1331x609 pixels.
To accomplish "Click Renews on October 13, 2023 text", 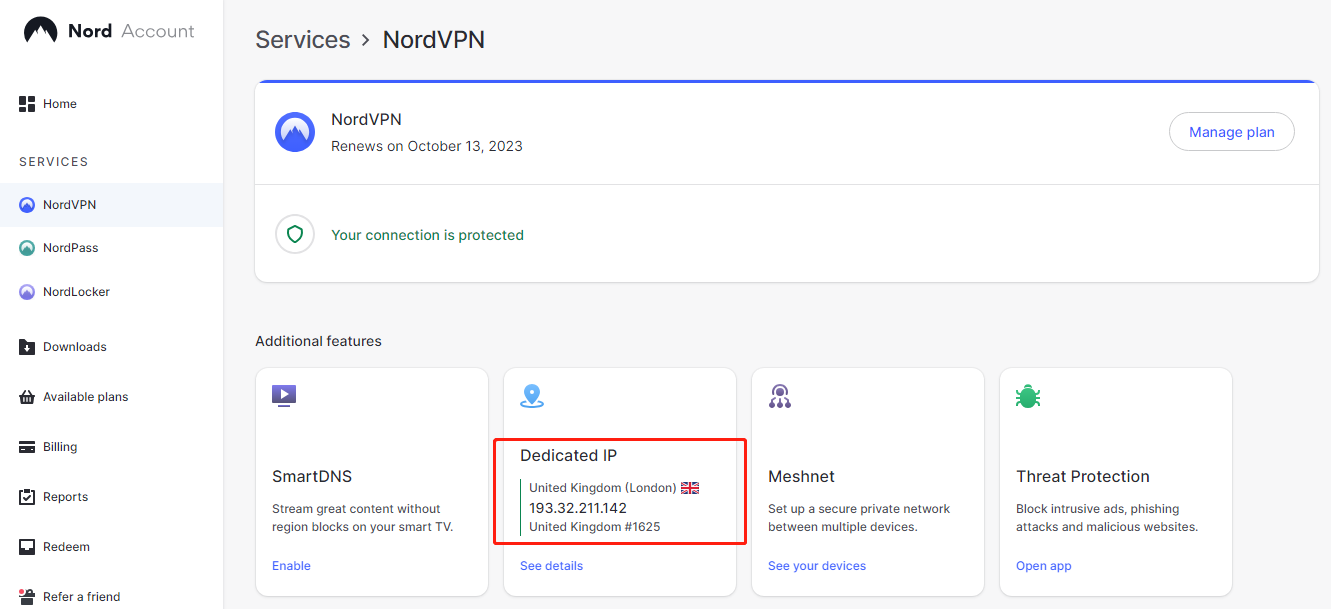I will coord(427,146).
